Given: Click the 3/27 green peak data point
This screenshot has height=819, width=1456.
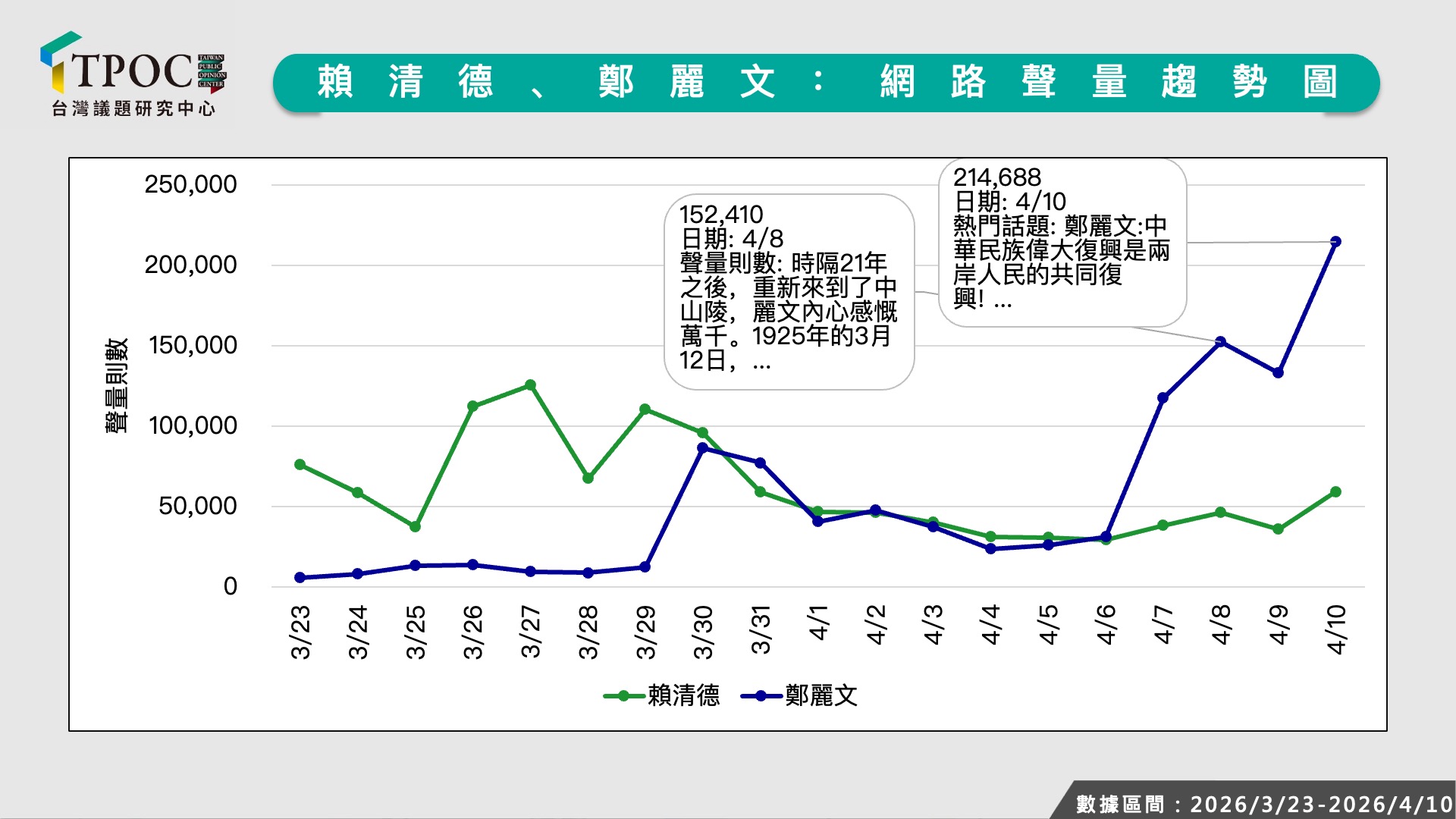Looking at the screenshot, I should pyautogui.click(x=530, y=385).
